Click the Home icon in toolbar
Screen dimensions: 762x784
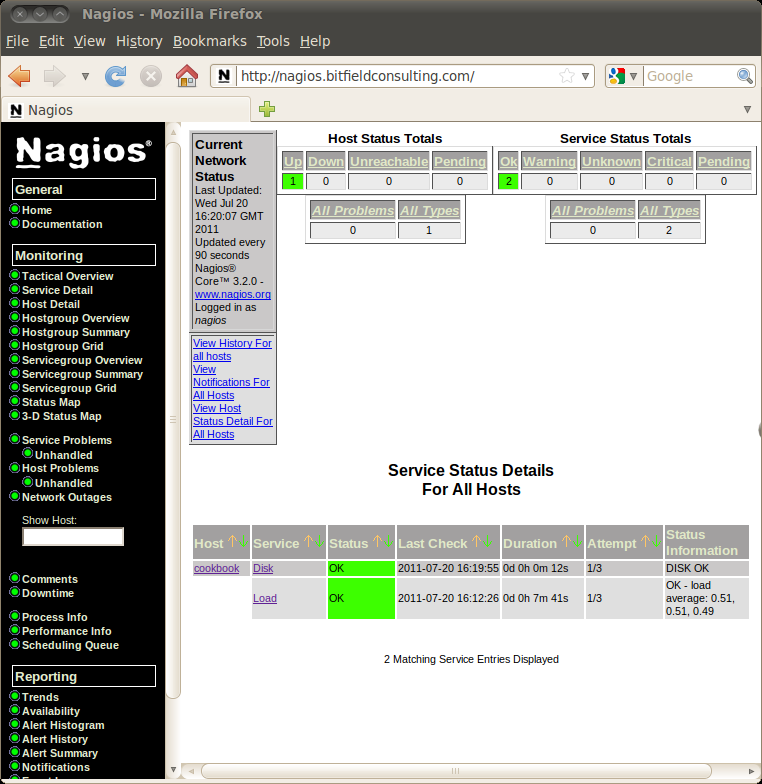point(186,76)
